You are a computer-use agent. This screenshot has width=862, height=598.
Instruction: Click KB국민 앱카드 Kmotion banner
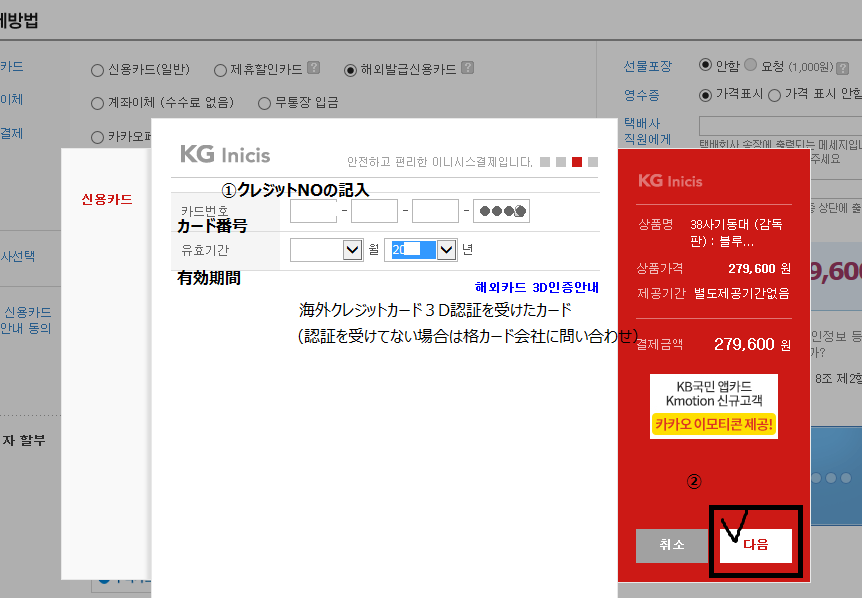[714, 406]
